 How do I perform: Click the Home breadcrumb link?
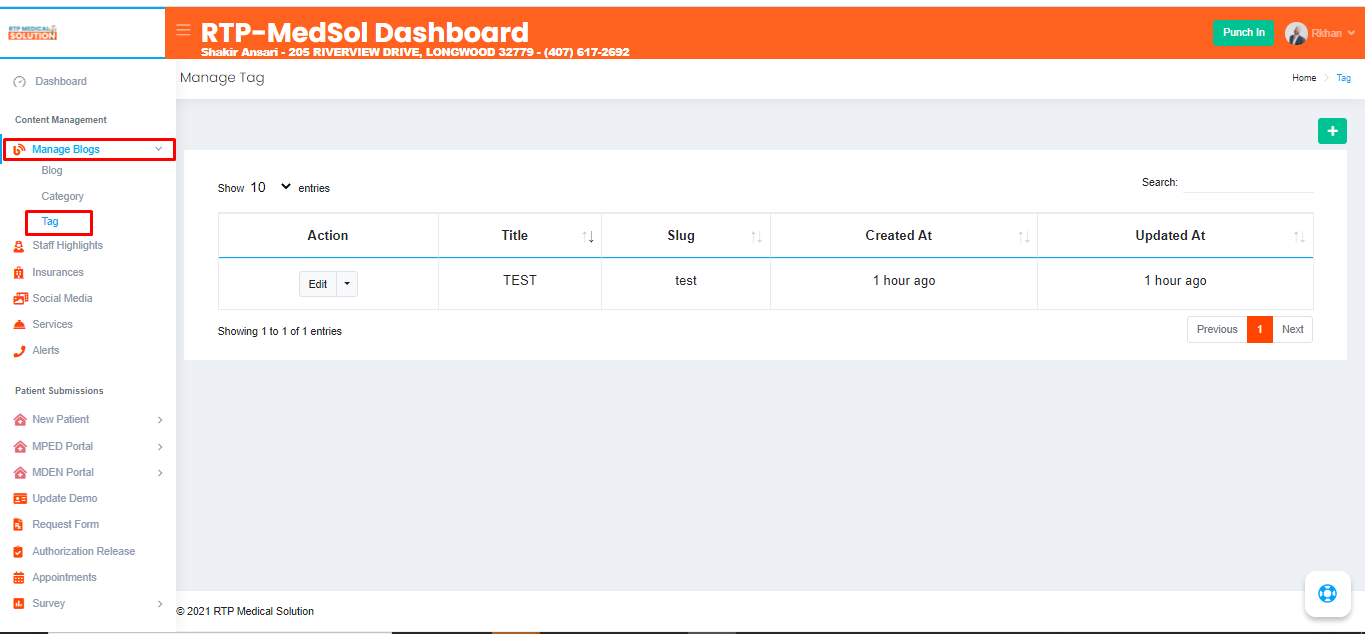(x=1304, y=78)
